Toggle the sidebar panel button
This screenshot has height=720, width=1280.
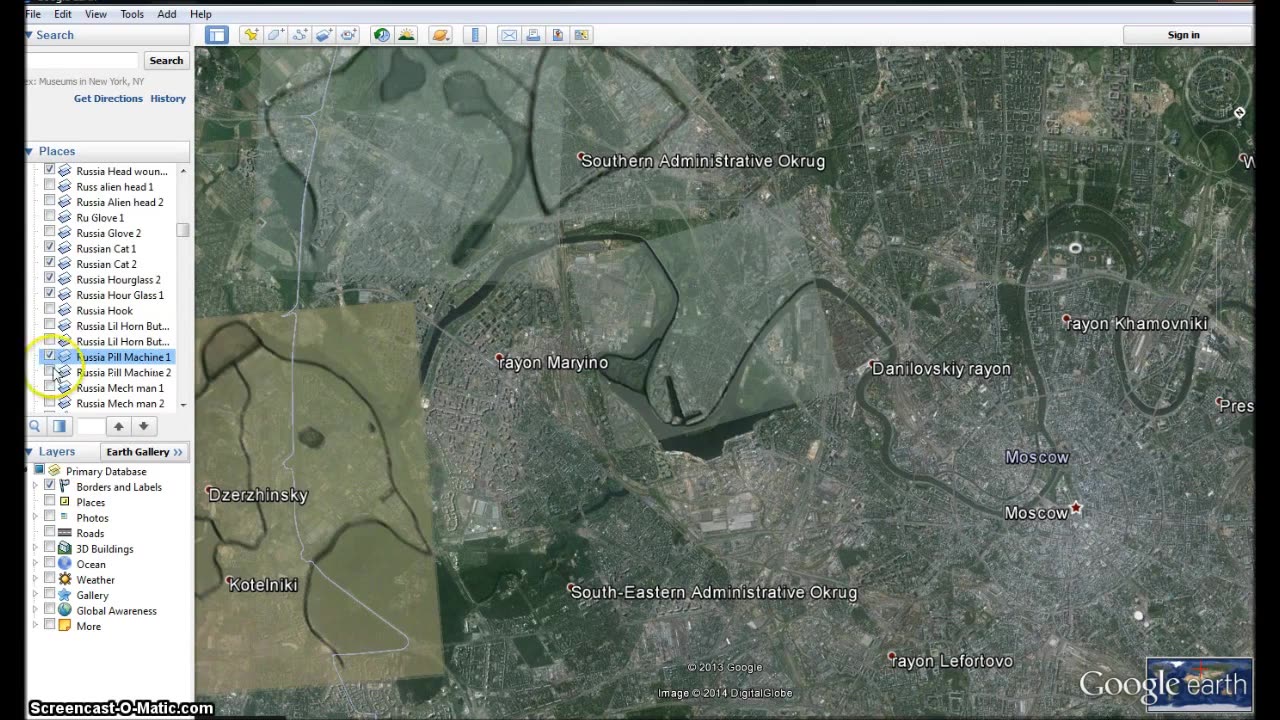pyautogui.click(x=217, y=35)
